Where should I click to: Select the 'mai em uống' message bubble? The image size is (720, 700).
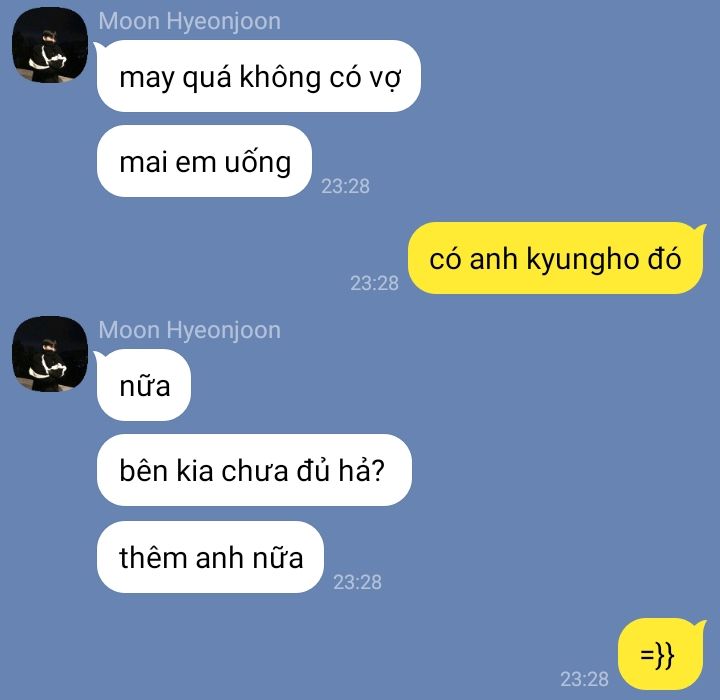[x=204, y=161]
